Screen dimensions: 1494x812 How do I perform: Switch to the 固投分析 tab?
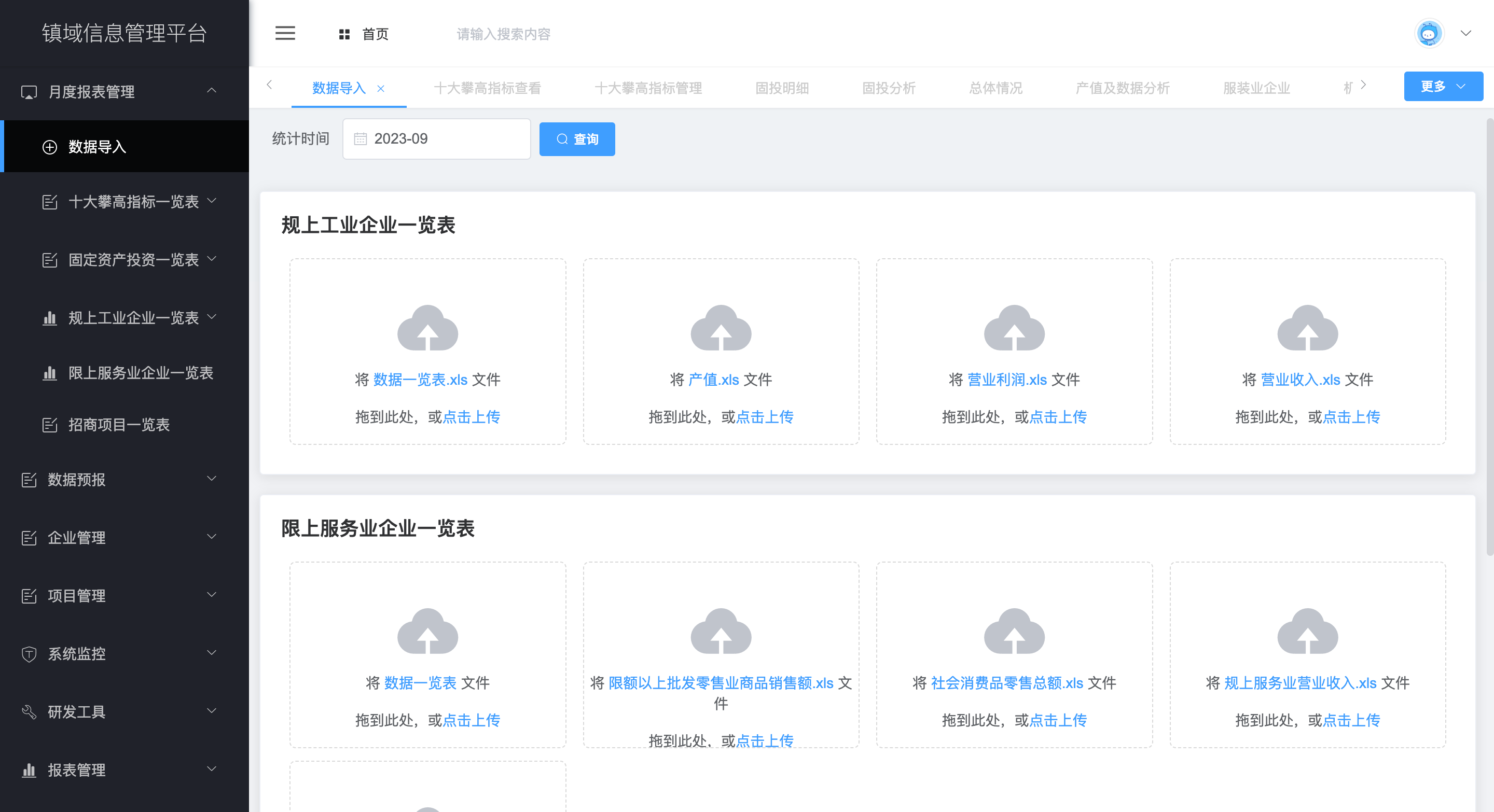pyautogui.click(x=889, y=88)
